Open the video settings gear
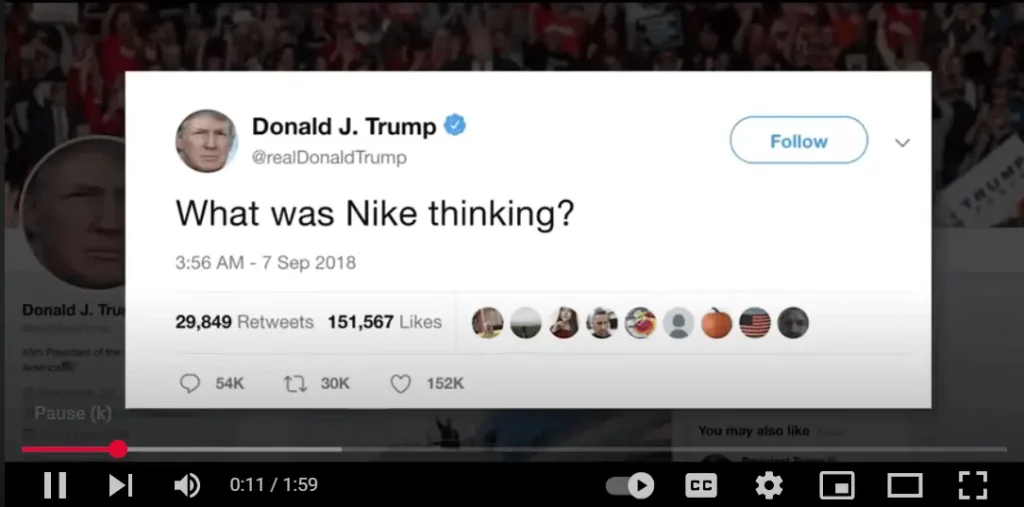This screenshot has height=507, width=1024. click(x=769, y=485)
